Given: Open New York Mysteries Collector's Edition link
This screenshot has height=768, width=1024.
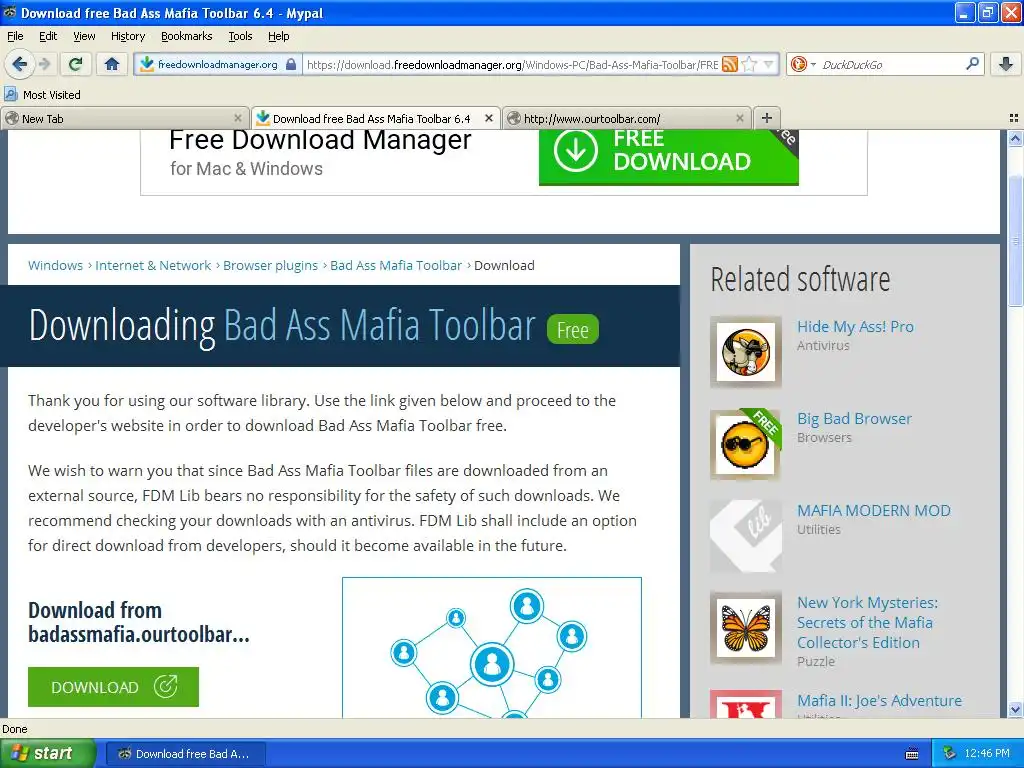Looking at the screenshot, I should [867, 622].
